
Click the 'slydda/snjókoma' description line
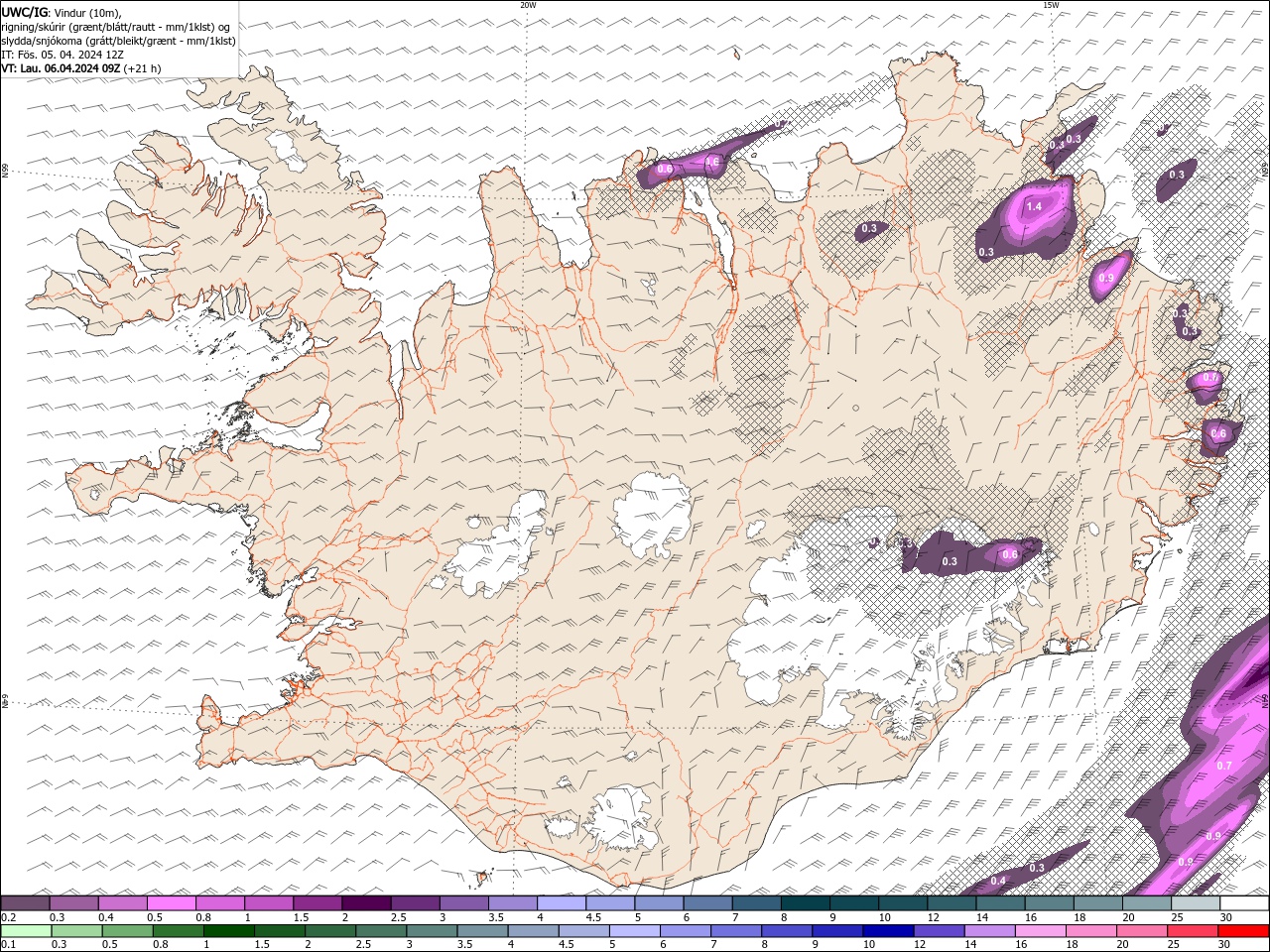click(x=119, y=41)
